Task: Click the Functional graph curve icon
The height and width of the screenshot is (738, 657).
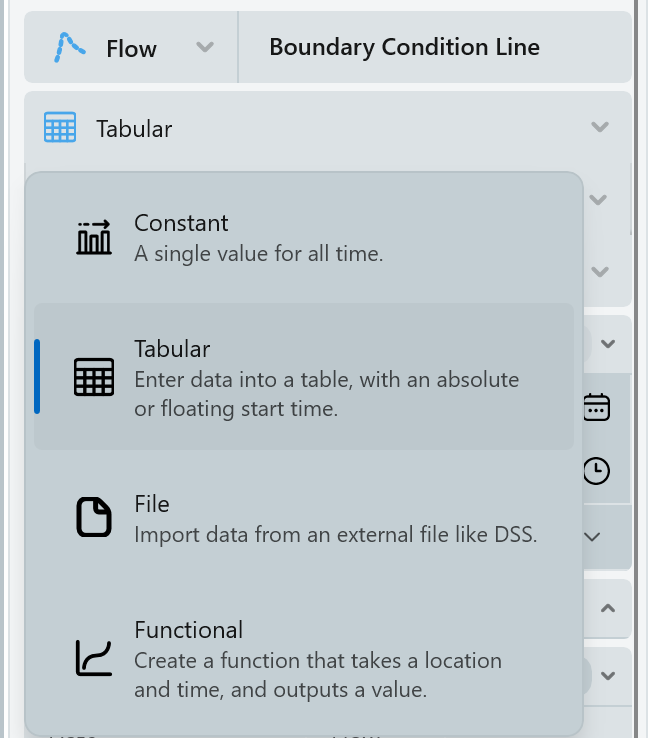Action: pyautogui.click(x=94, y=658)
